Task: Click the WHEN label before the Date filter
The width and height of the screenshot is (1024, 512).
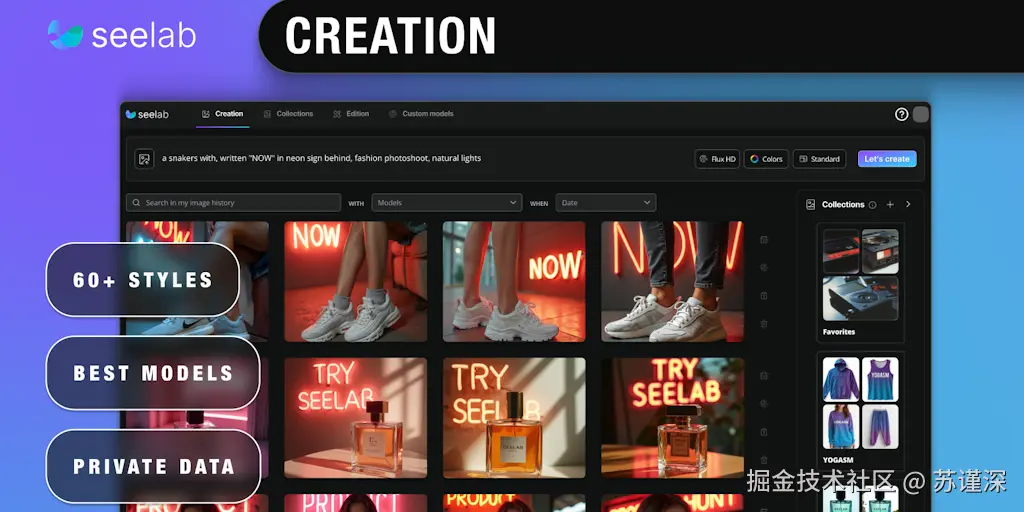Action: [539, 204]
